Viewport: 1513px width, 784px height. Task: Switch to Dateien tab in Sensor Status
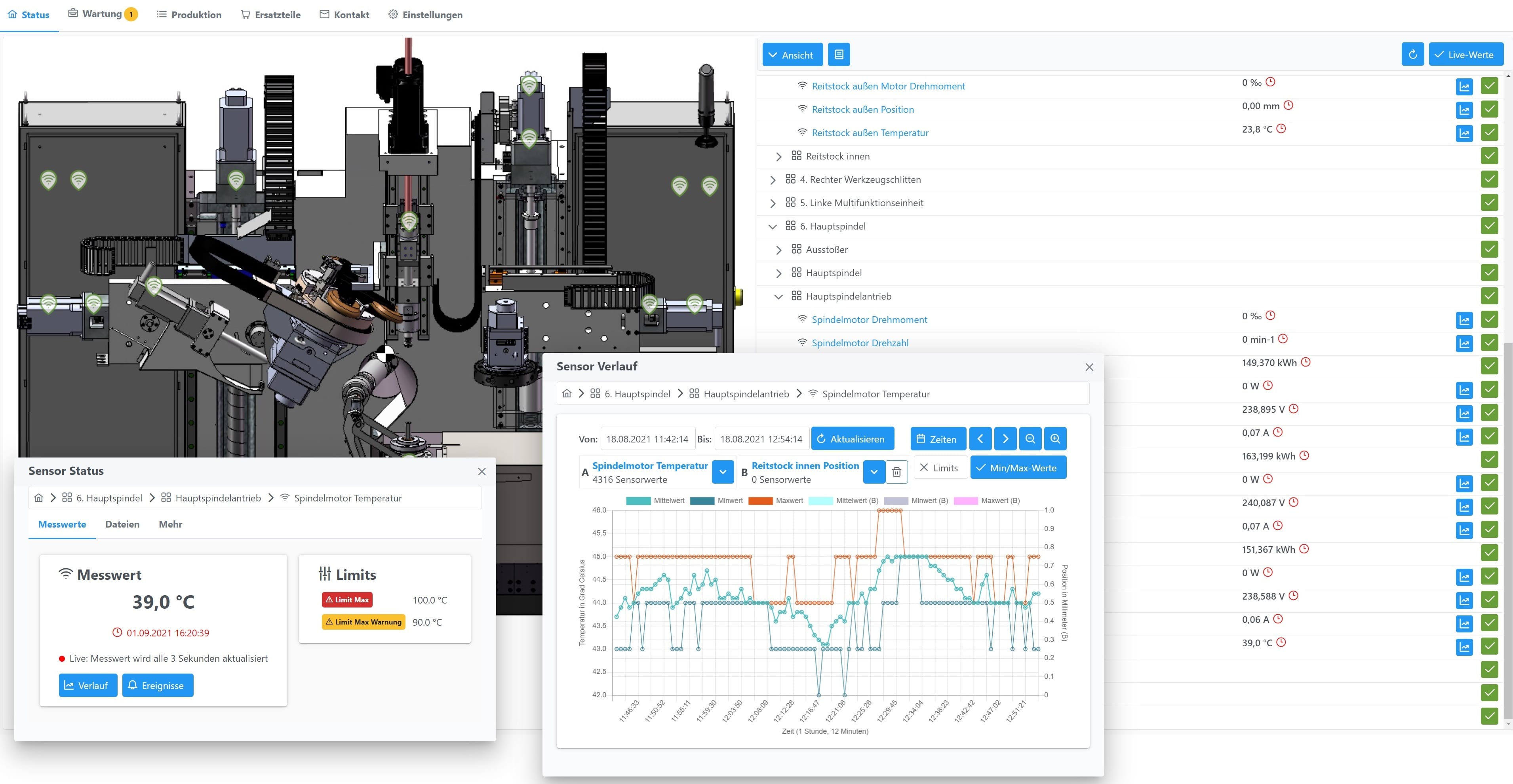pyautogui.click(x=122, y=524)
